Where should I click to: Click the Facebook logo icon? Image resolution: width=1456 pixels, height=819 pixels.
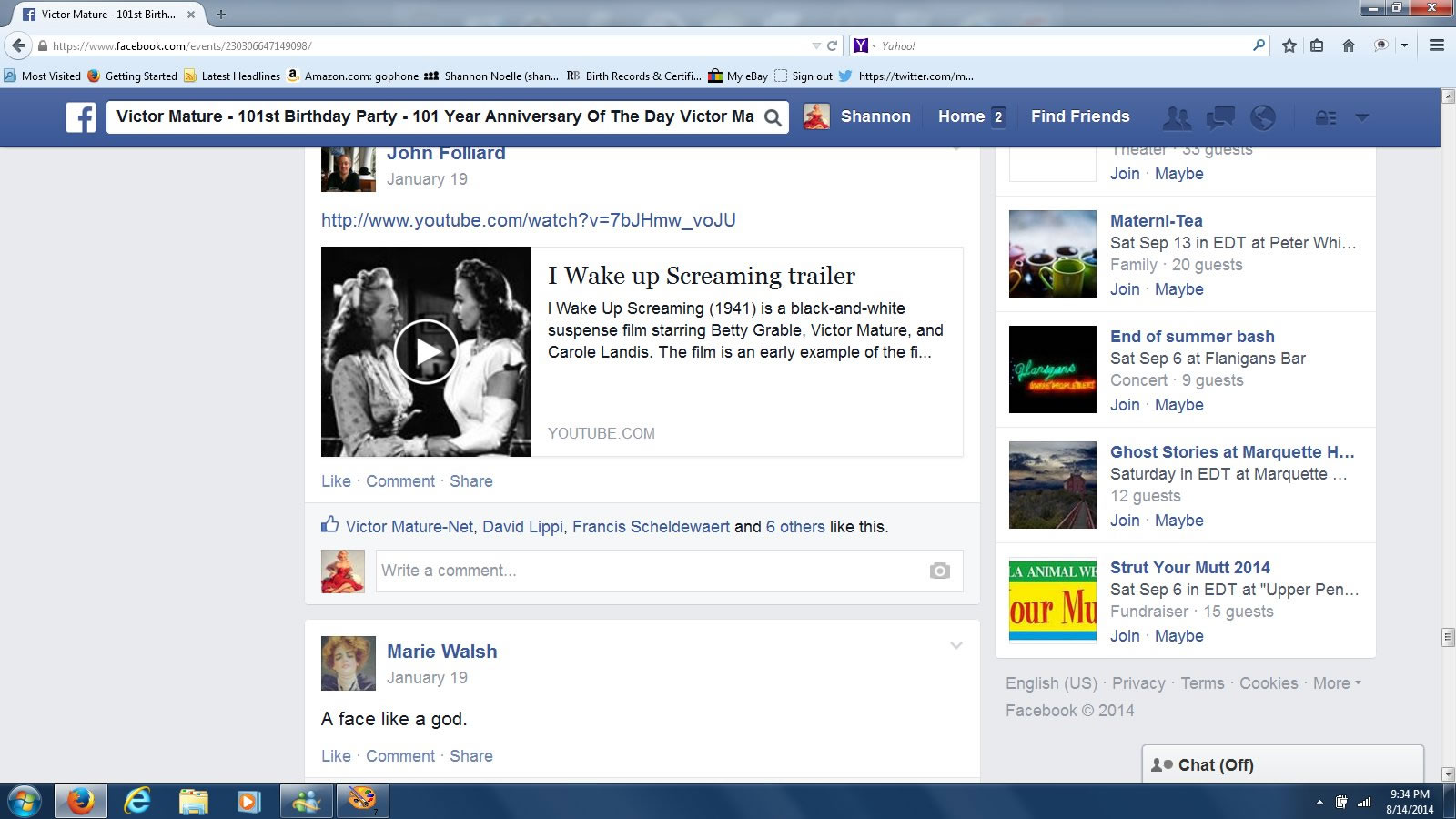[81, 117]
